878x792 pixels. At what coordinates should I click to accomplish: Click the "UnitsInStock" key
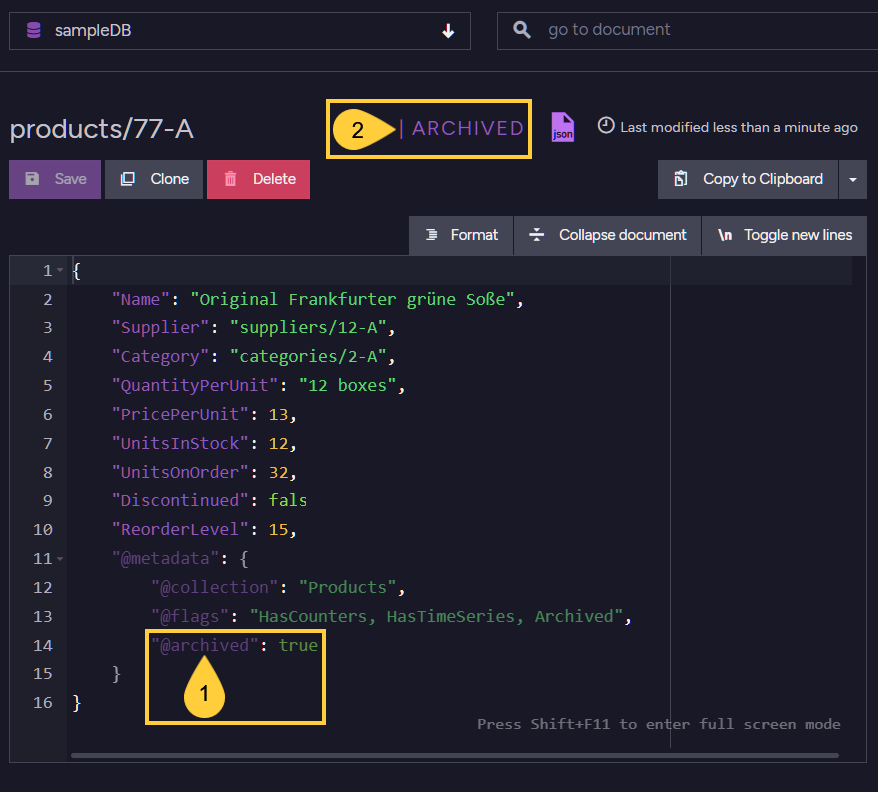pos(180,444)
